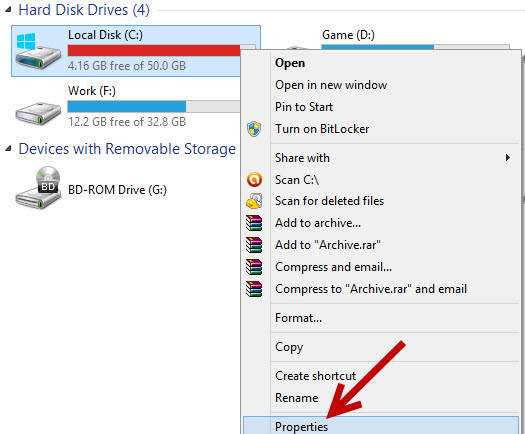Screen dimensions: 525x434
Task: Click WinRAR icon beside Compress and email
Action: (254, 267)
